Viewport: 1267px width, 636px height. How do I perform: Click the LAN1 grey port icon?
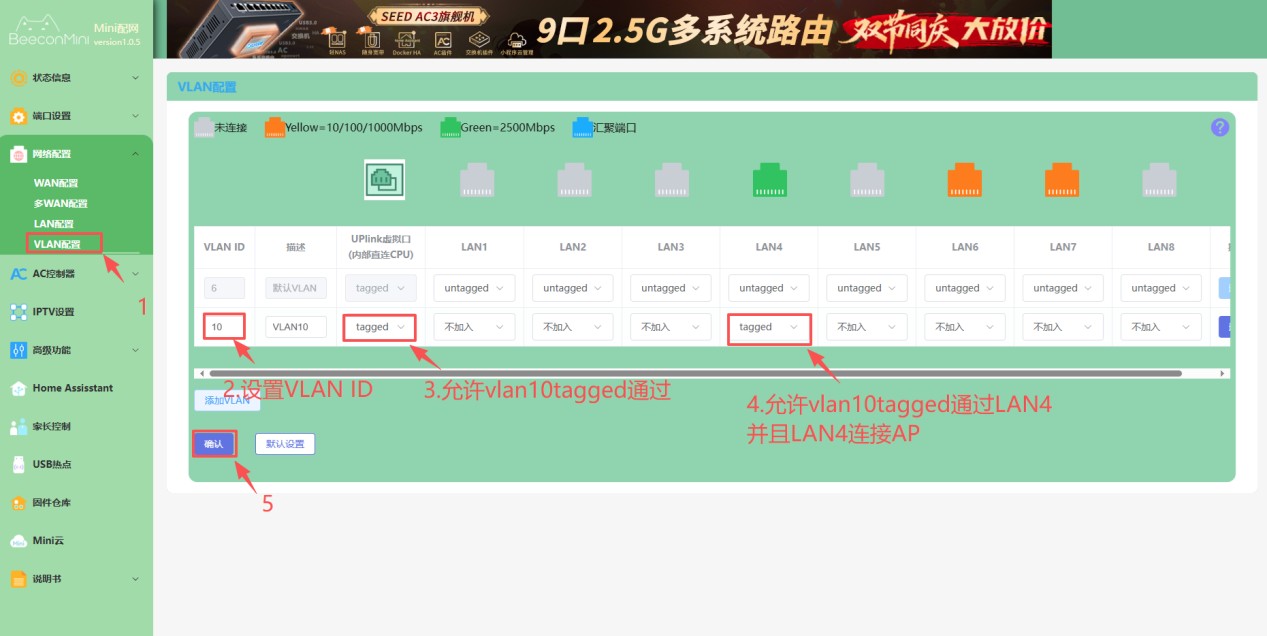[x=477, y=180]
